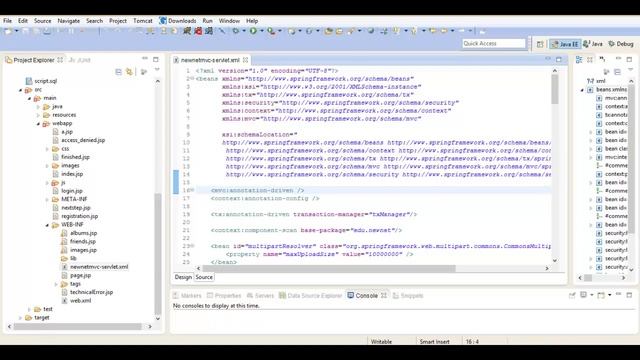
Task: Close the newnetmvc-servlet.xml editor tab
Action: tap(245, 60)
